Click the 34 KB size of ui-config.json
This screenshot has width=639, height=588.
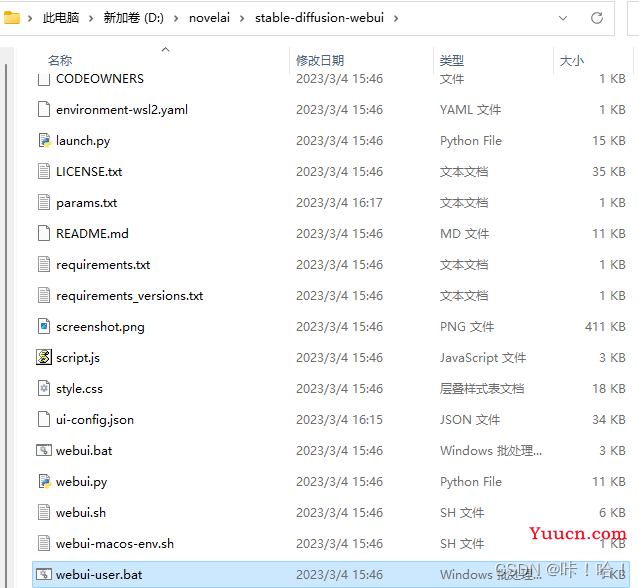point(609,419)
